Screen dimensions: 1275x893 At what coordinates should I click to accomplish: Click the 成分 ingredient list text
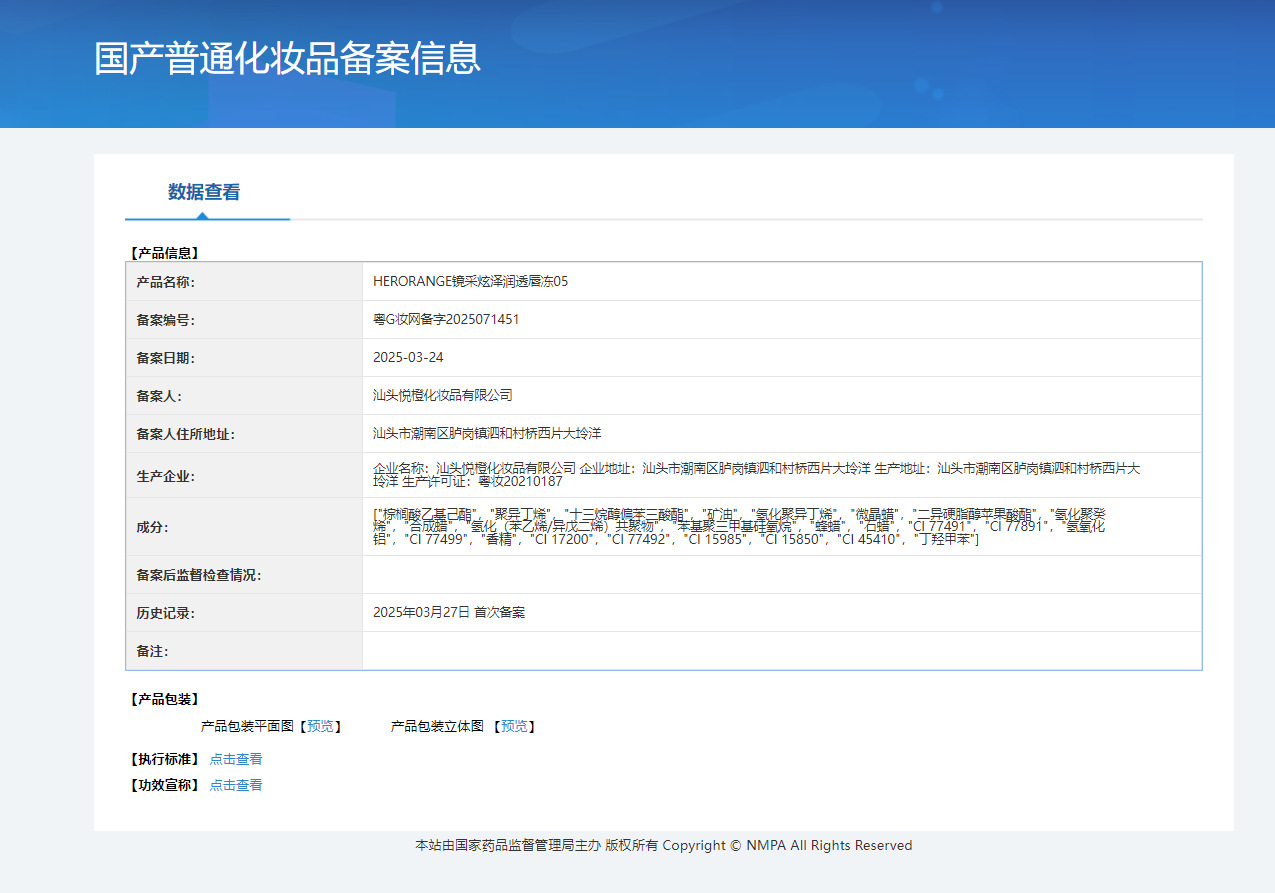[740, 526]
